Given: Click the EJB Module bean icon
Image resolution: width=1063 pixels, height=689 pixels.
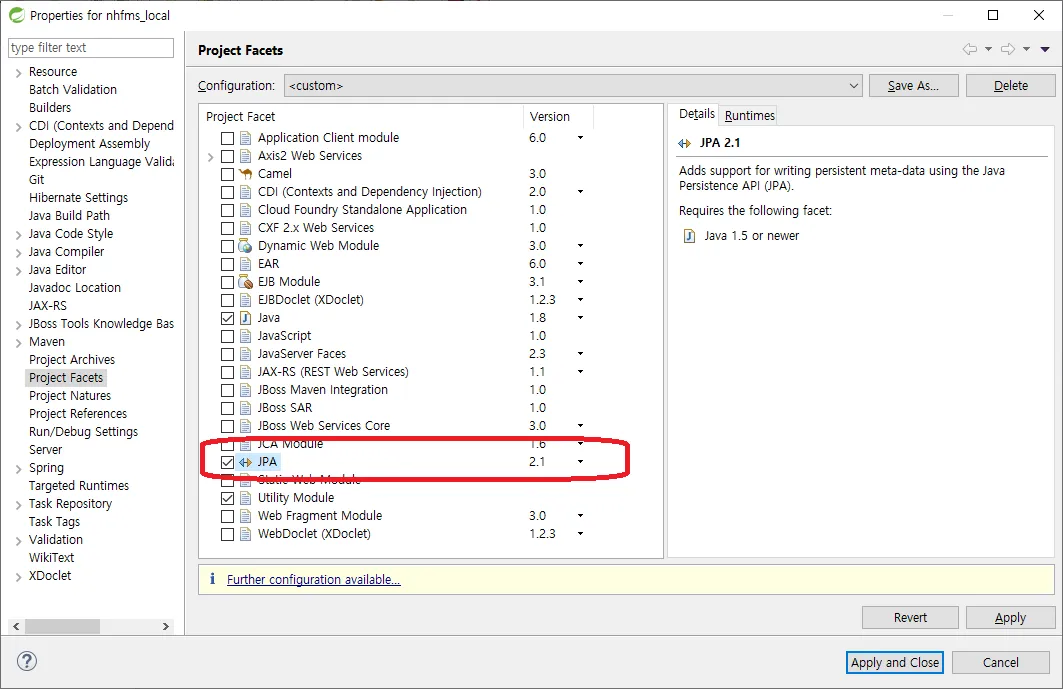Looking at the screenshot, I should click(x=245, y=281).
